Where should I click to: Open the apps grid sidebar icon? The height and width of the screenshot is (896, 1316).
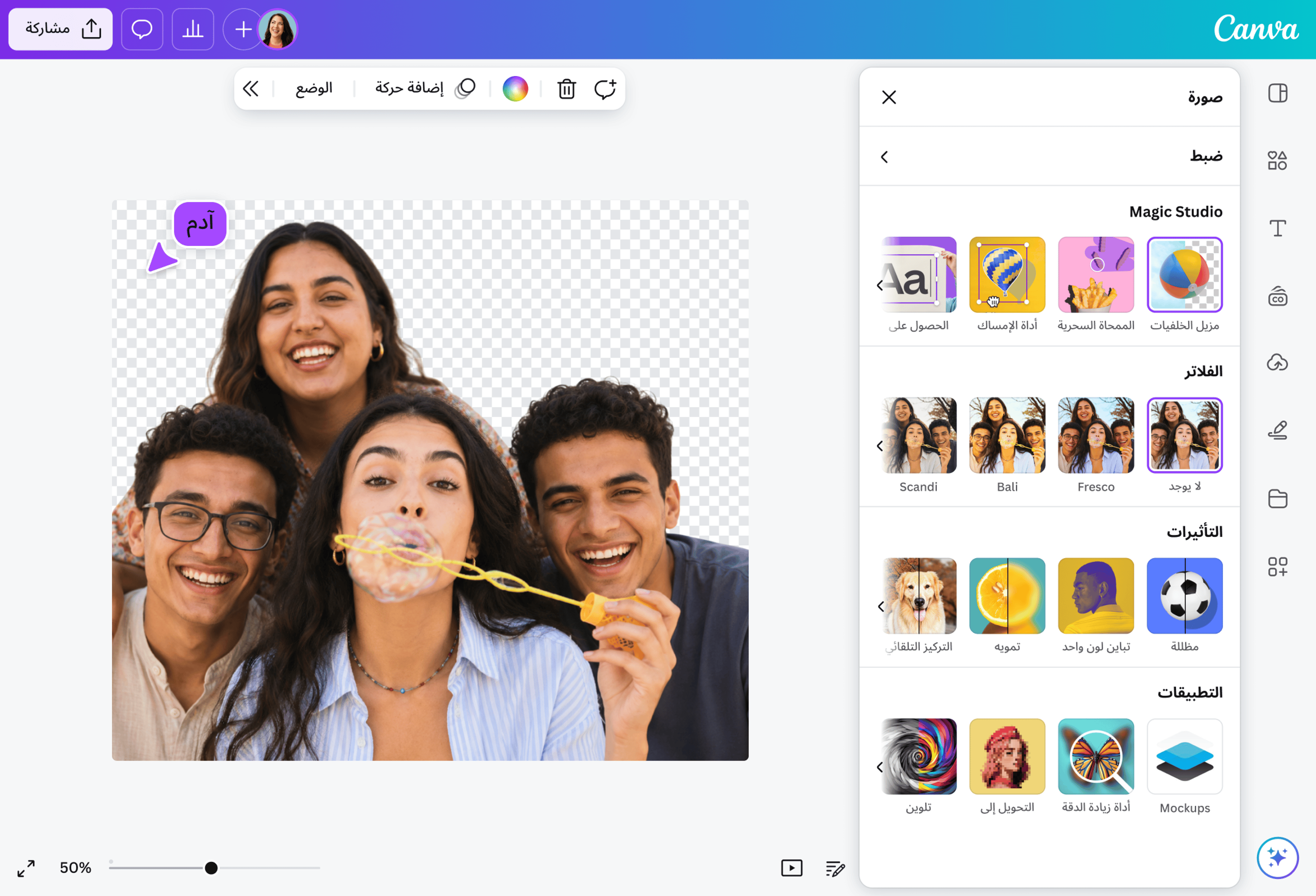[x=1278, y=566]
